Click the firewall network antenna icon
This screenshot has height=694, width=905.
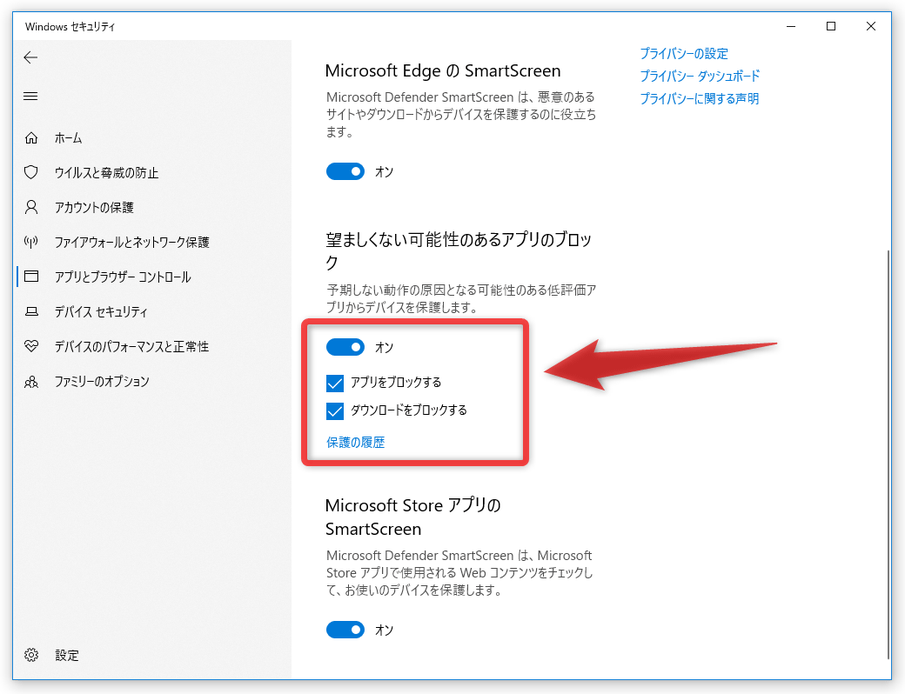click(x=31, y=242)
